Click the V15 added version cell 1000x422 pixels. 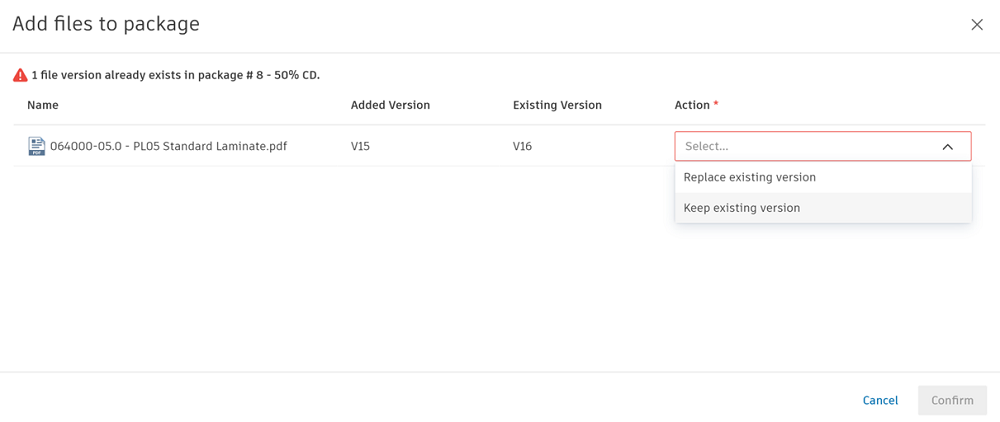point(360,146)
